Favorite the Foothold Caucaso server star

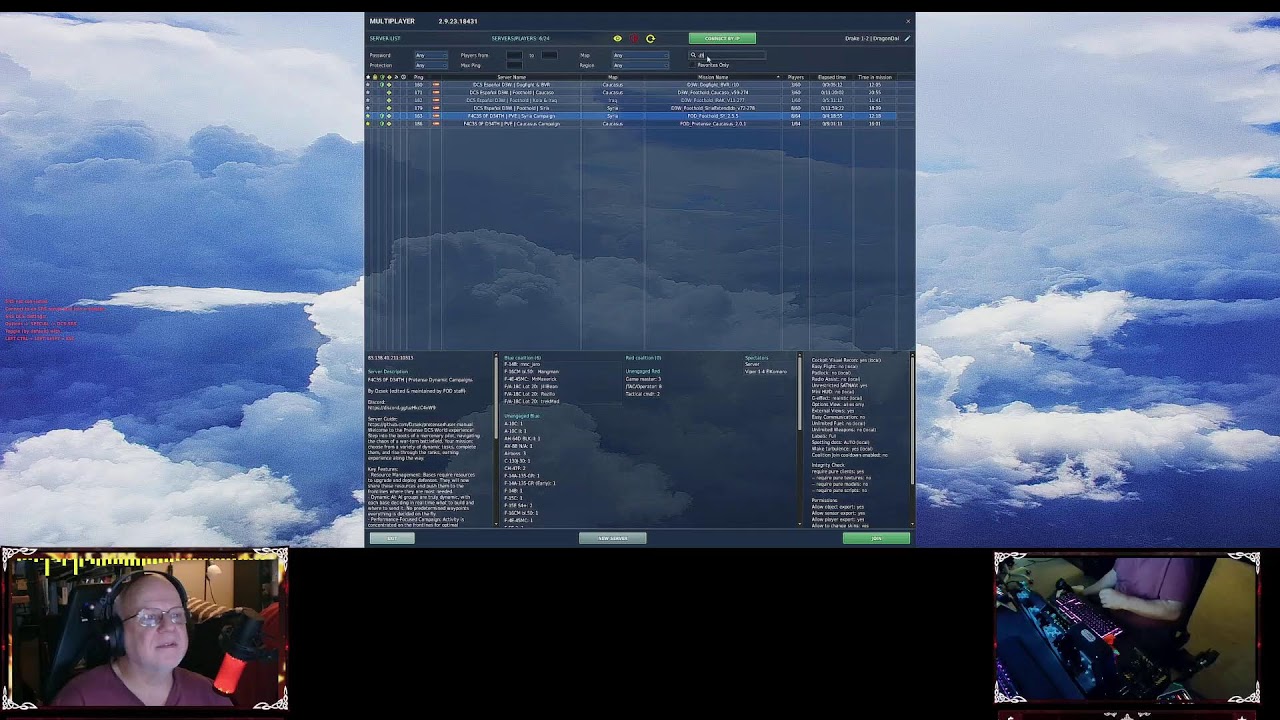[368, 92]
